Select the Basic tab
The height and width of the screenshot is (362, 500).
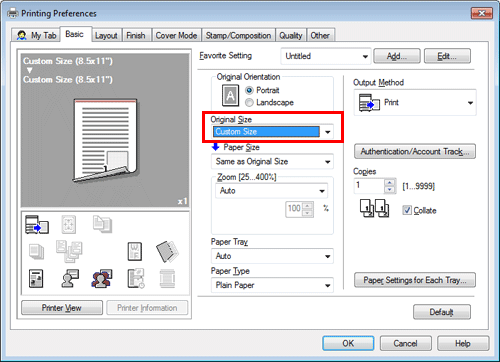click(x=76, y=34)
